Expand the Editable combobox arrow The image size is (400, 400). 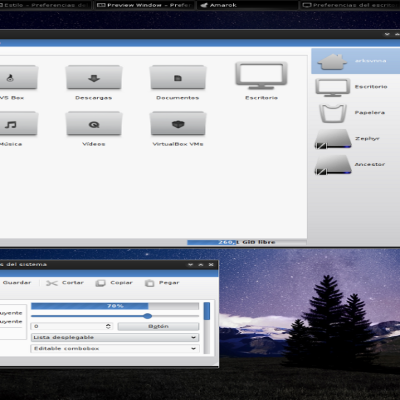(193, 349)
